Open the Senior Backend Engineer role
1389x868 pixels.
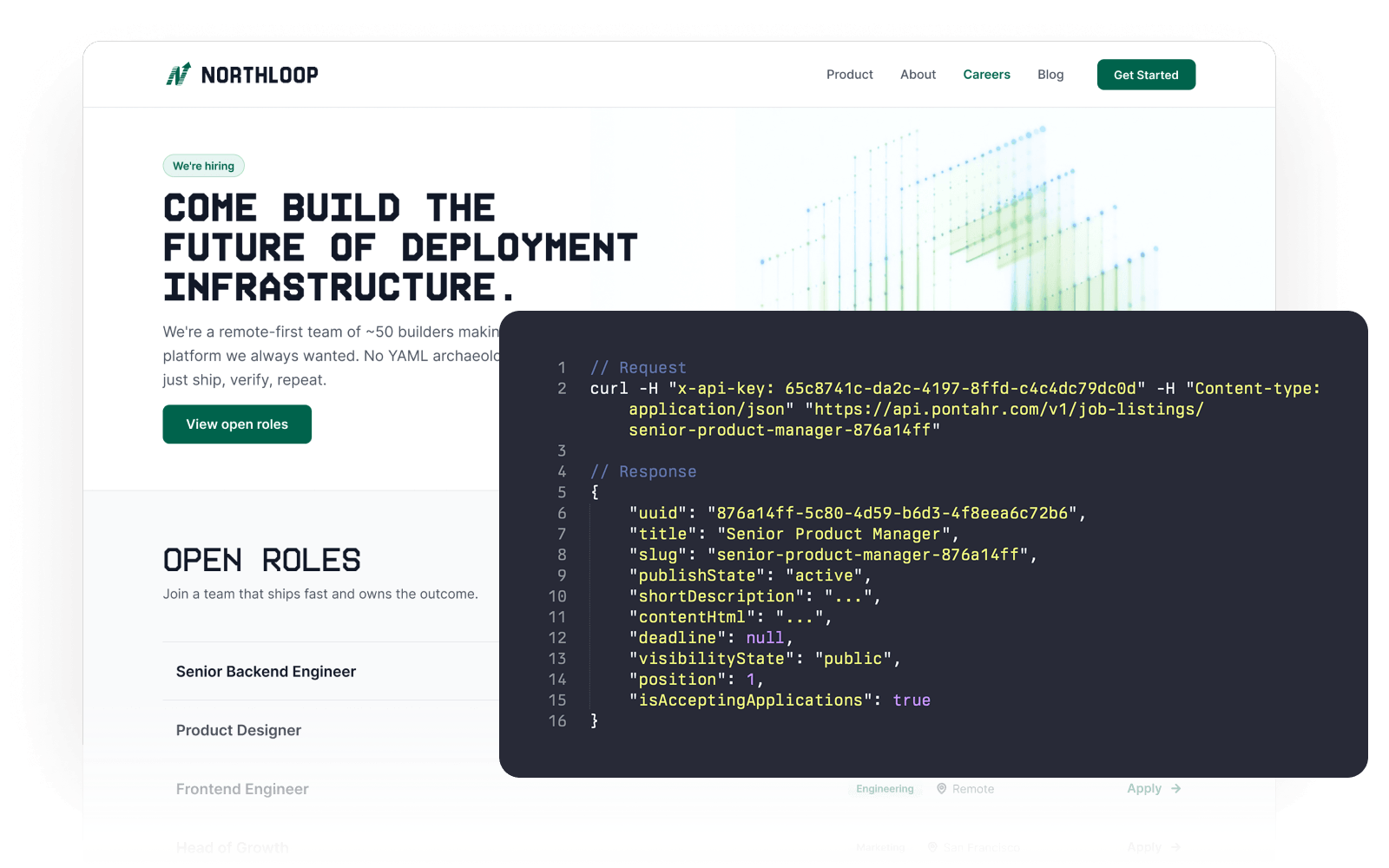pyautogui.click(x=266, y=672)
